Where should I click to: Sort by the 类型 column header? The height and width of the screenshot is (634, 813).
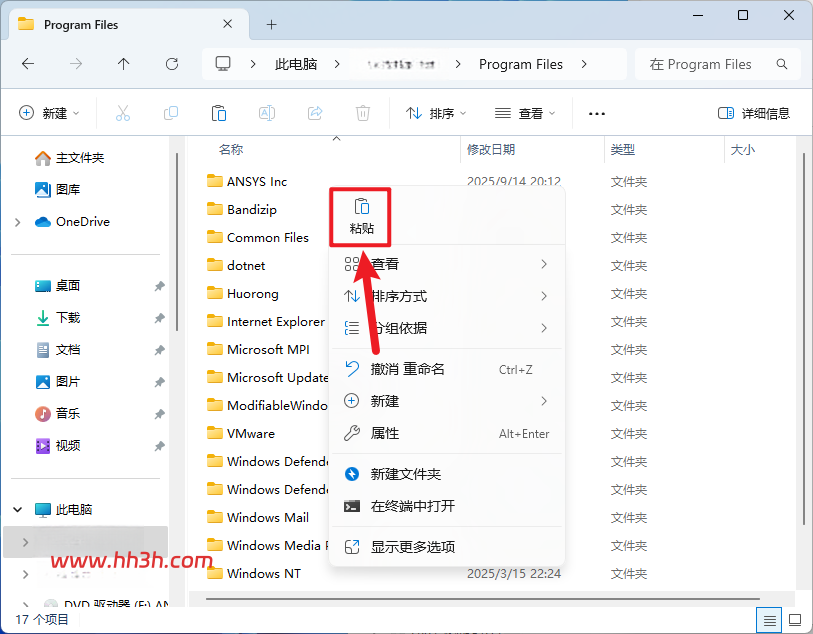(x=622, y=150)
